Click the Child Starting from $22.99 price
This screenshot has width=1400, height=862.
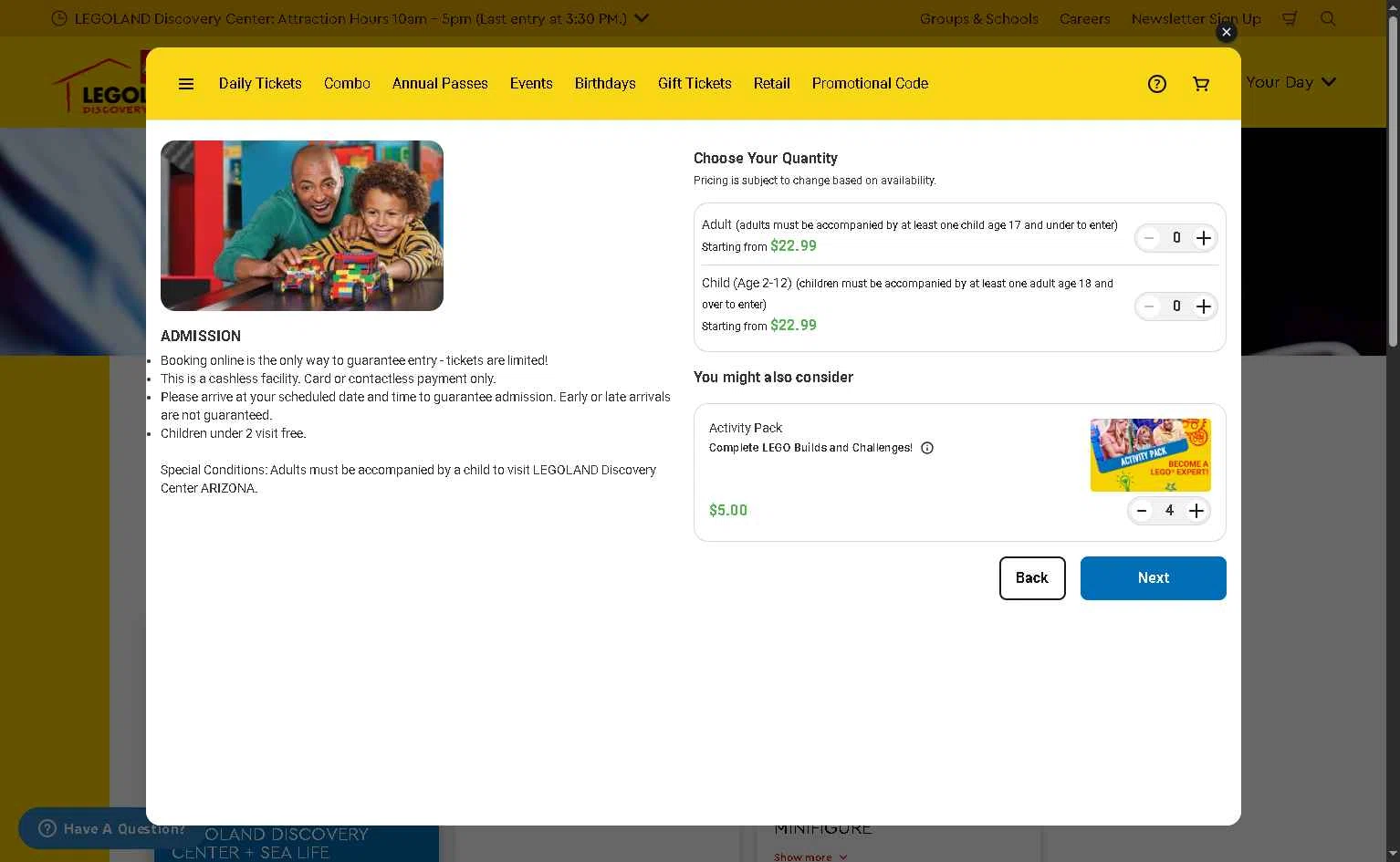click(x=759, y=326)
